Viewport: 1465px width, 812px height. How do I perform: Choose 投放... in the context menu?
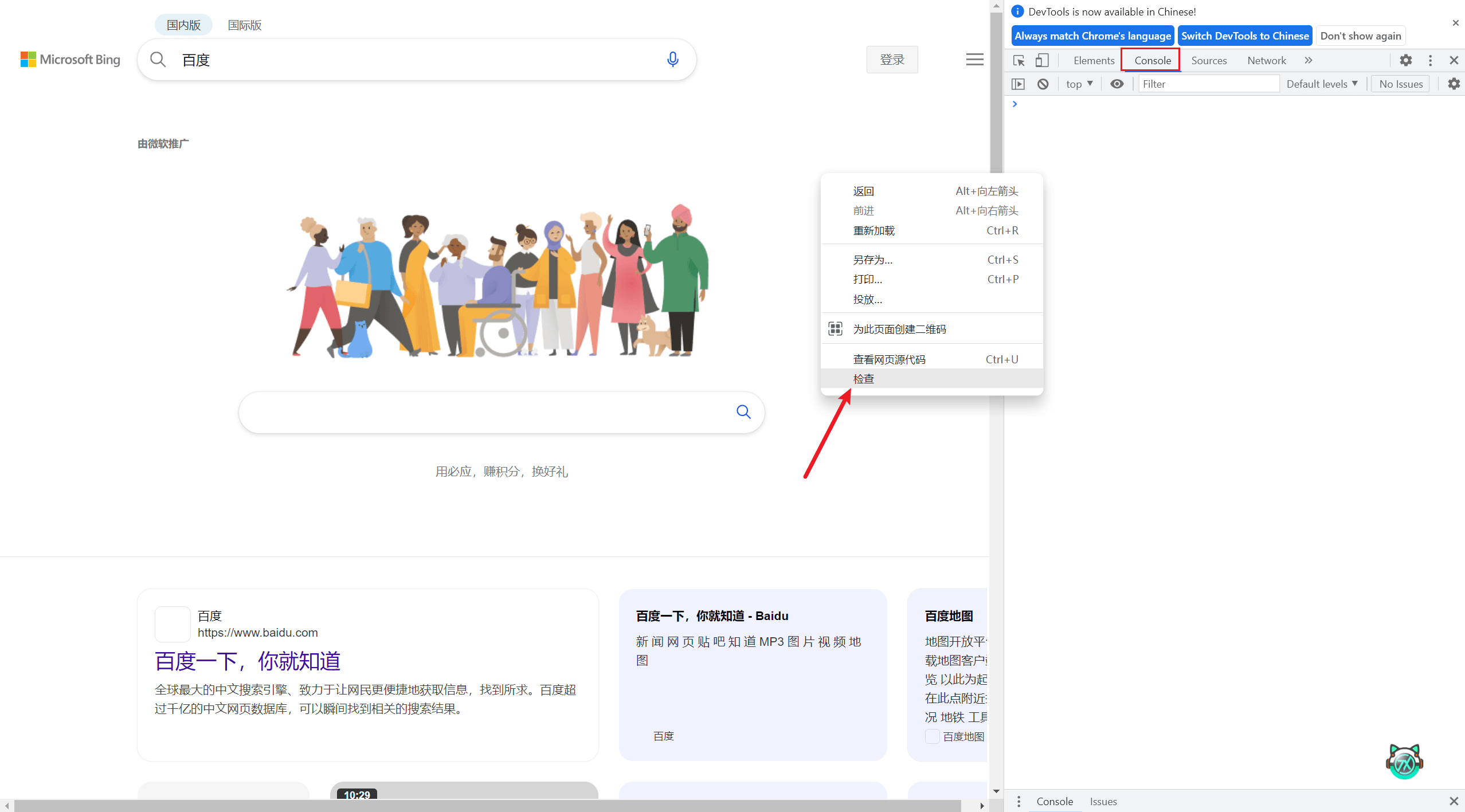pos(932,299)
